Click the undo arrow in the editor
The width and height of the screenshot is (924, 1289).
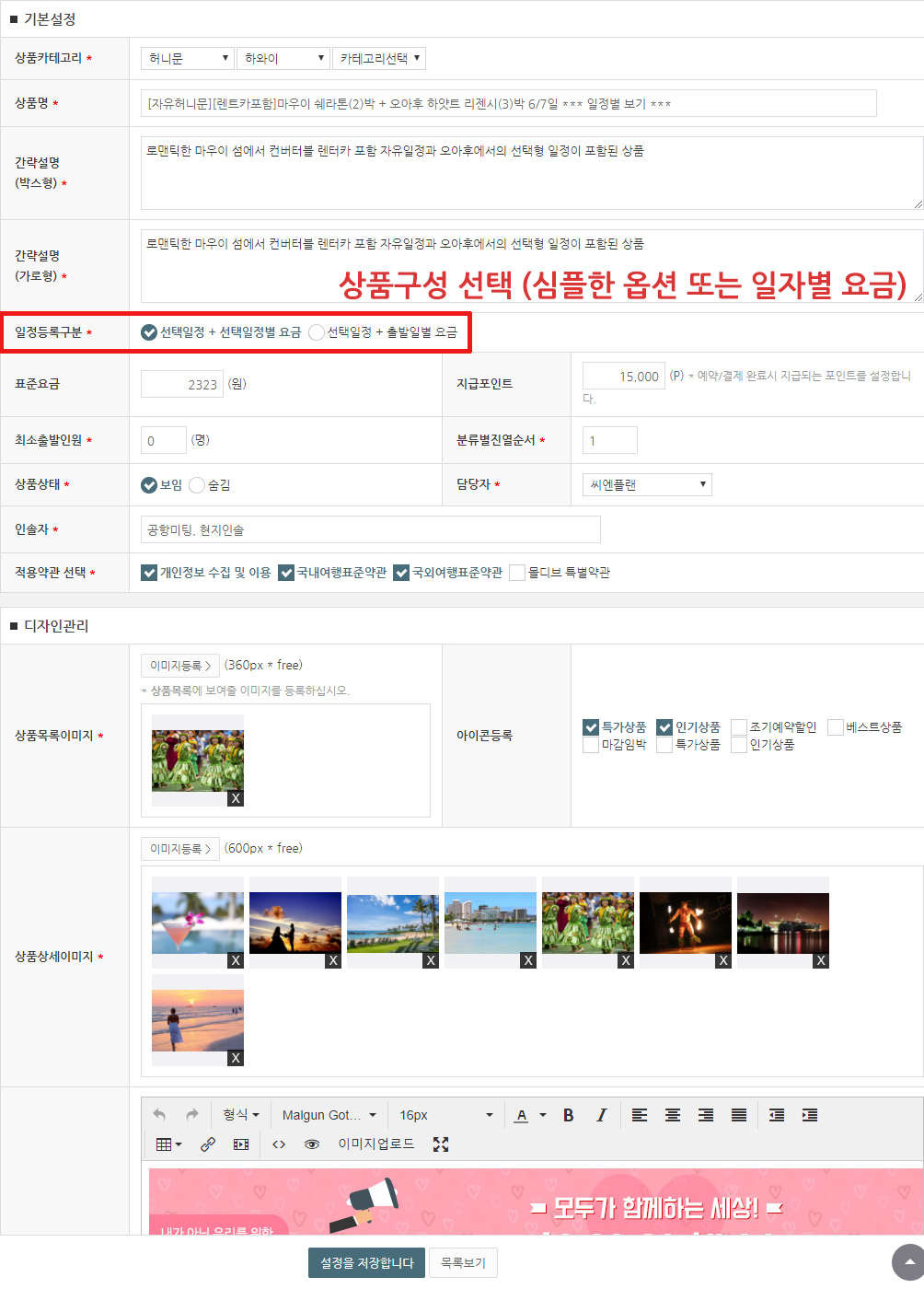[159, 1115]
